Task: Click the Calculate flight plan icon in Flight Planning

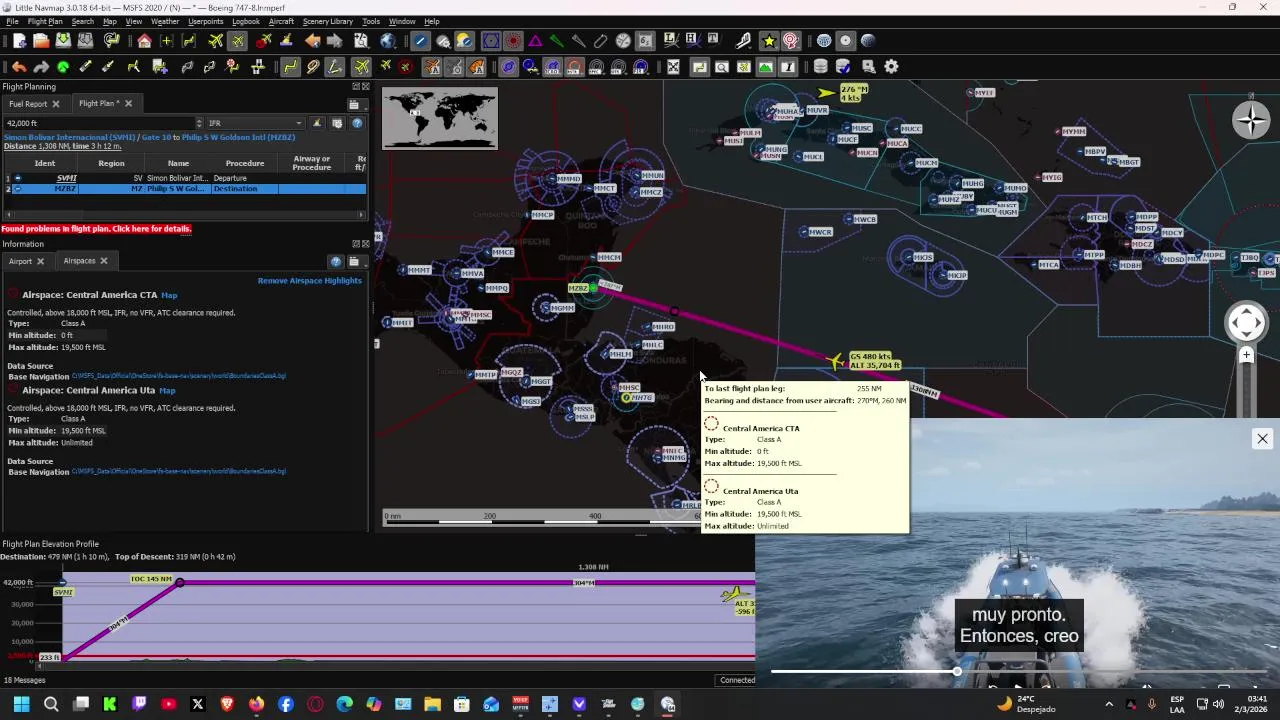Action: (316, 123)
